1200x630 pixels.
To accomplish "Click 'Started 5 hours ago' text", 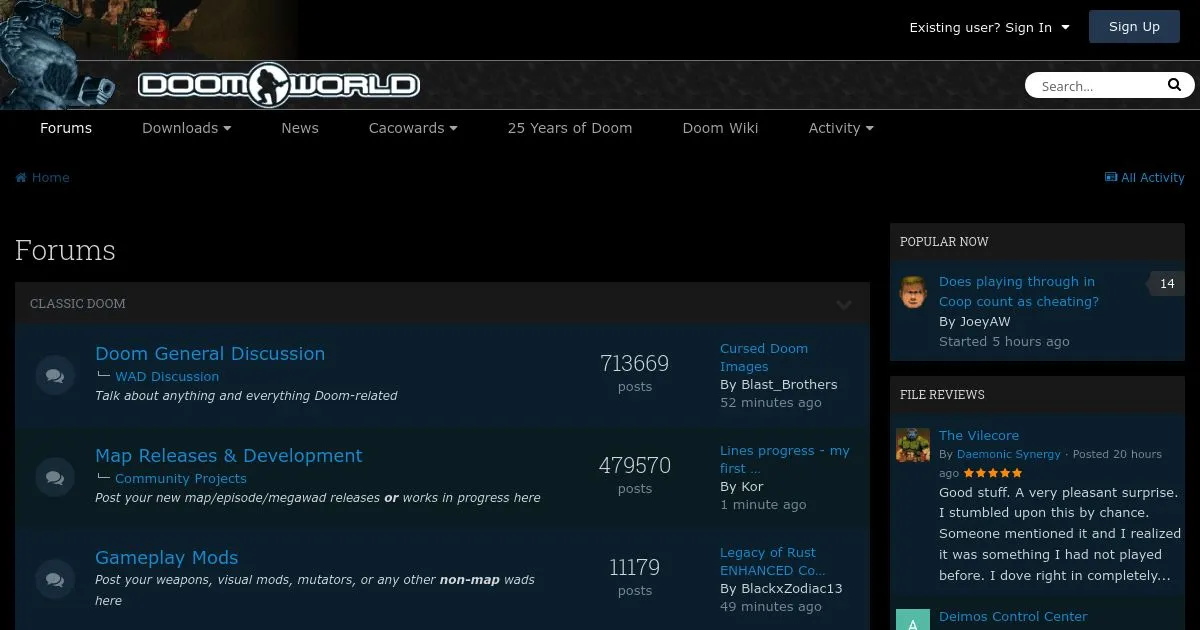I will [x=1004, y=342].
